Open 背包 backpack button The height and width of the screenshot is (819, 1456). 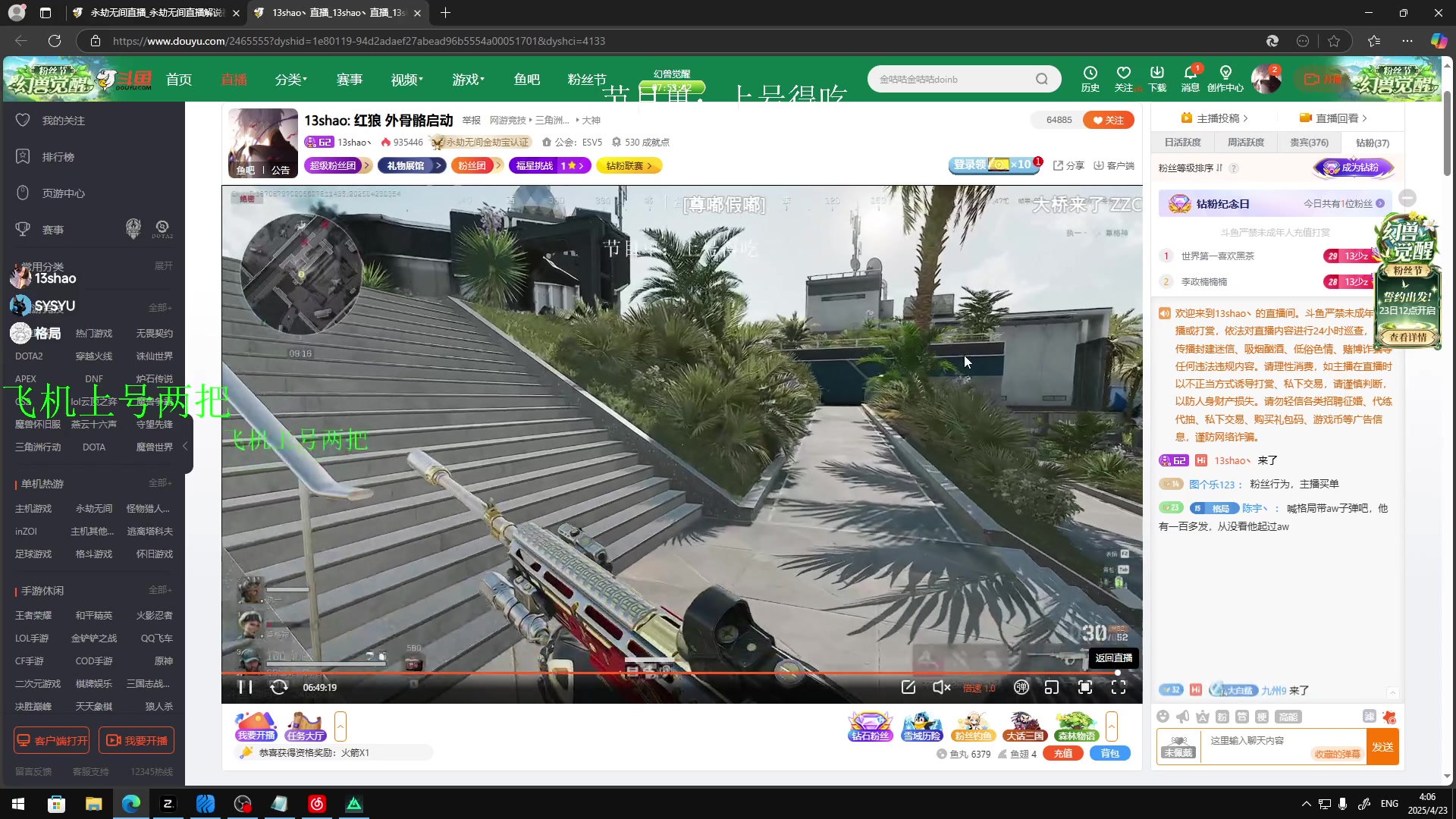[x=1110, y=754]
